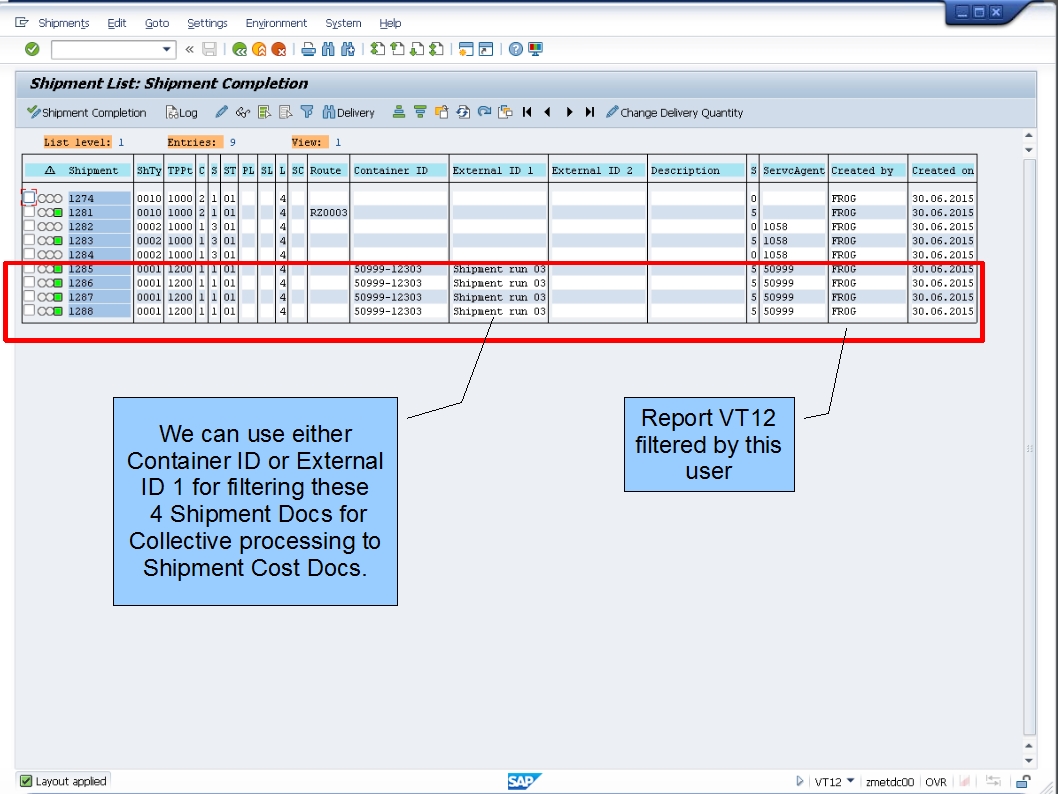Viewport: 1058px width, 794px height.
Task: Open the VT12 transaction dropdown in the status bar
Action: coord(850,781)
